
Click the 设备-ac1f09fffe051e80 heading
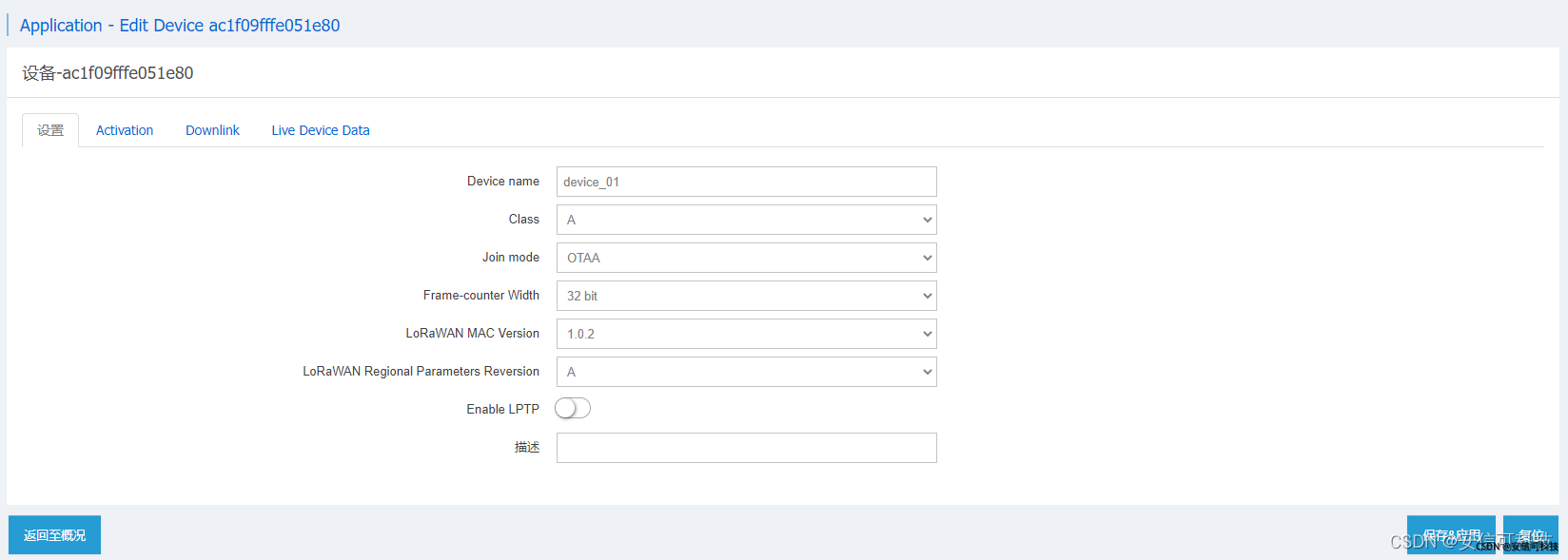(x=108, y=73)
